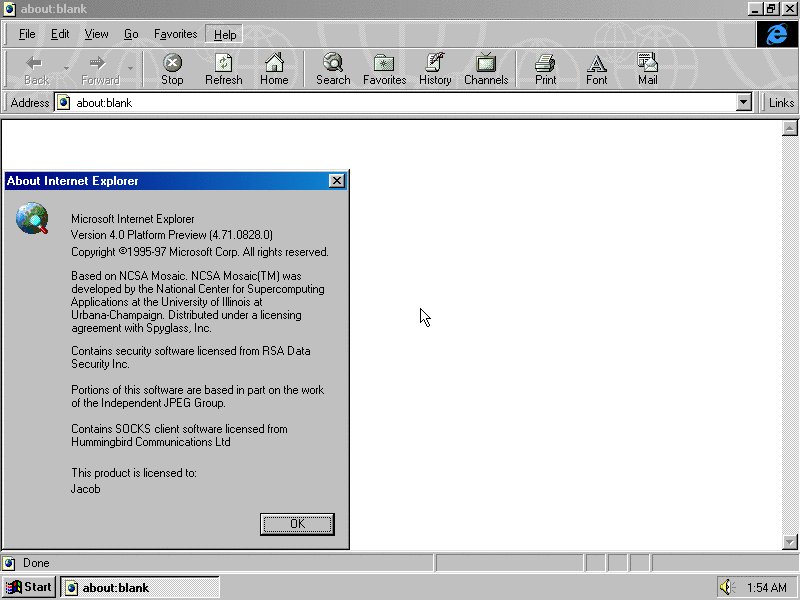Expand the Address bar dropdown list
800x600 pixels.
click(x=744, y=103)
